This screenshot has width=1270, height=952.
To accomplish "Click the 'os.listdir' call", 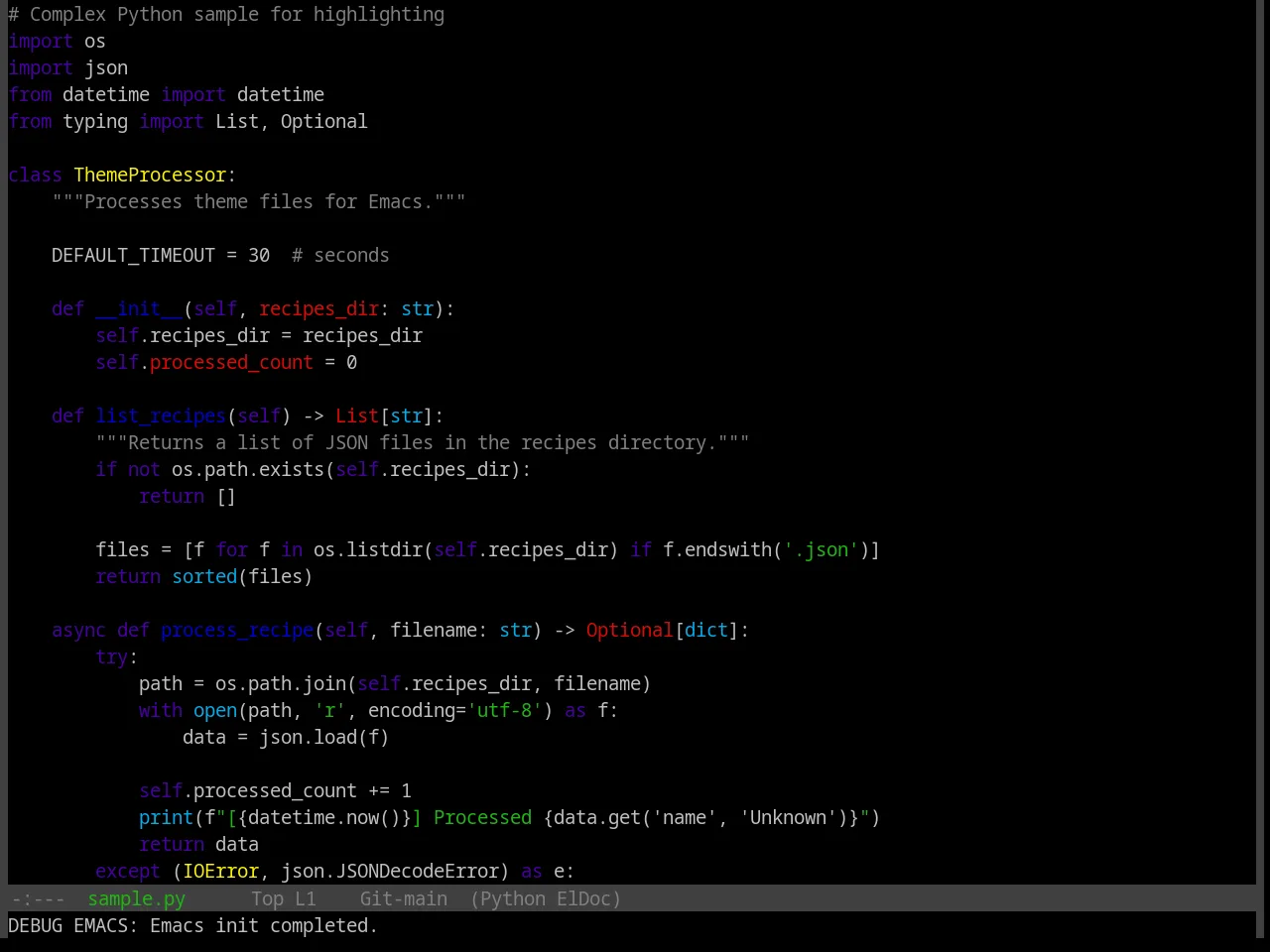I will tap(368, 550).
